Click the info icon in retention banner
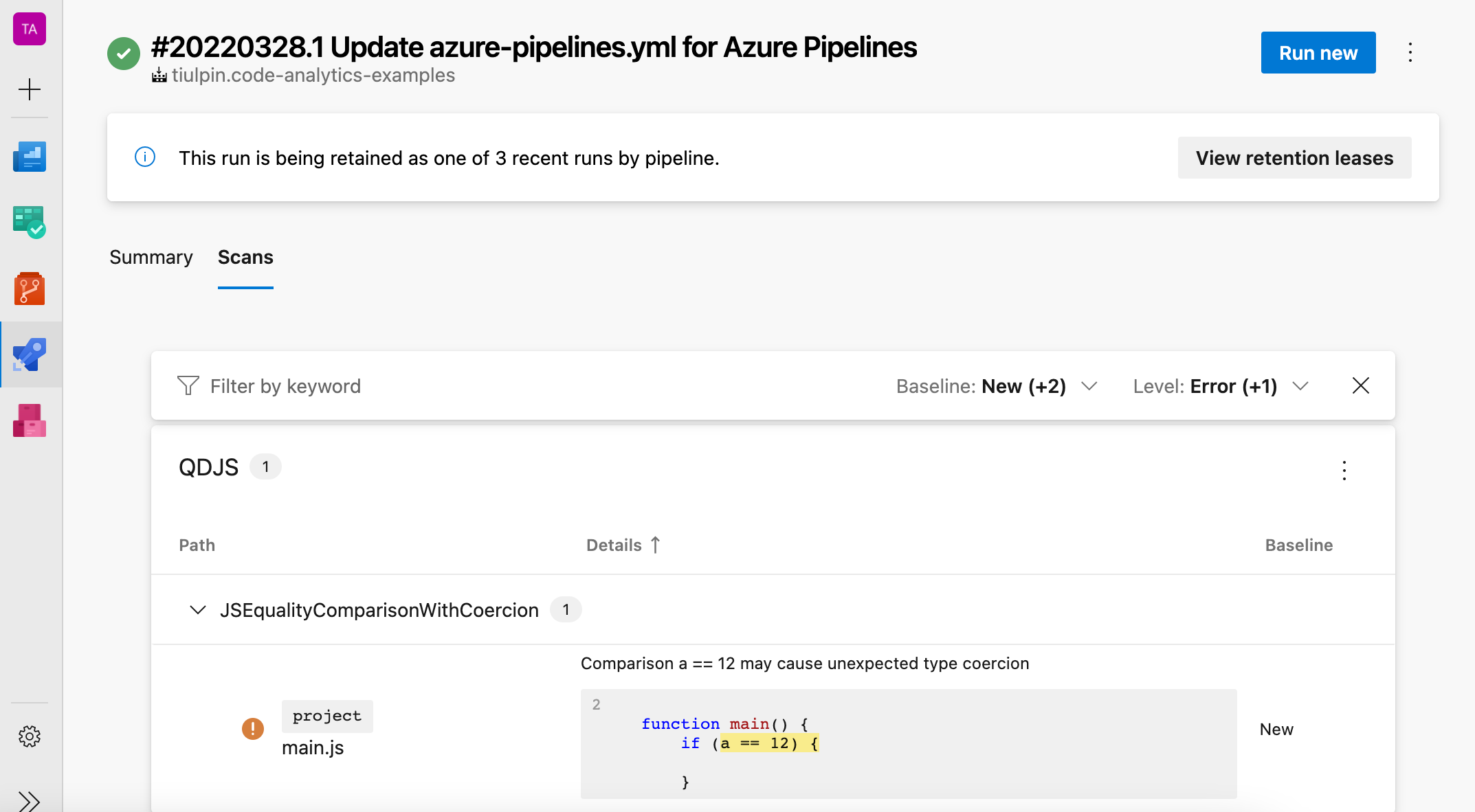Viewport: 1475px width, 812px height. click(145, 157)
